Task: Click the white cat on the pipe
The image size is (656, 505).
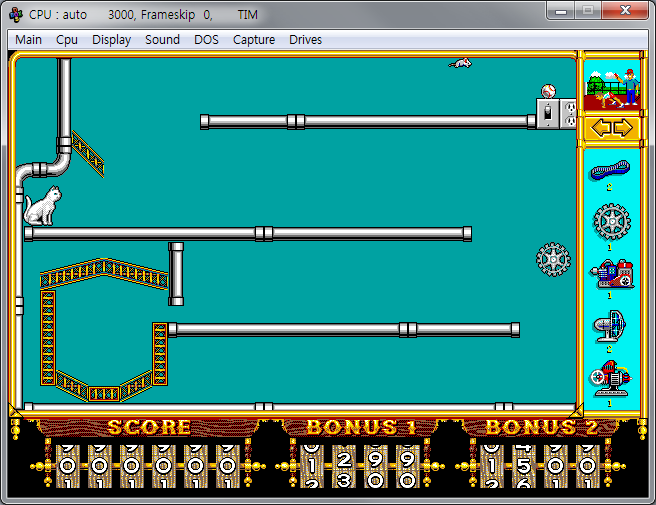Action: (42, 206)
